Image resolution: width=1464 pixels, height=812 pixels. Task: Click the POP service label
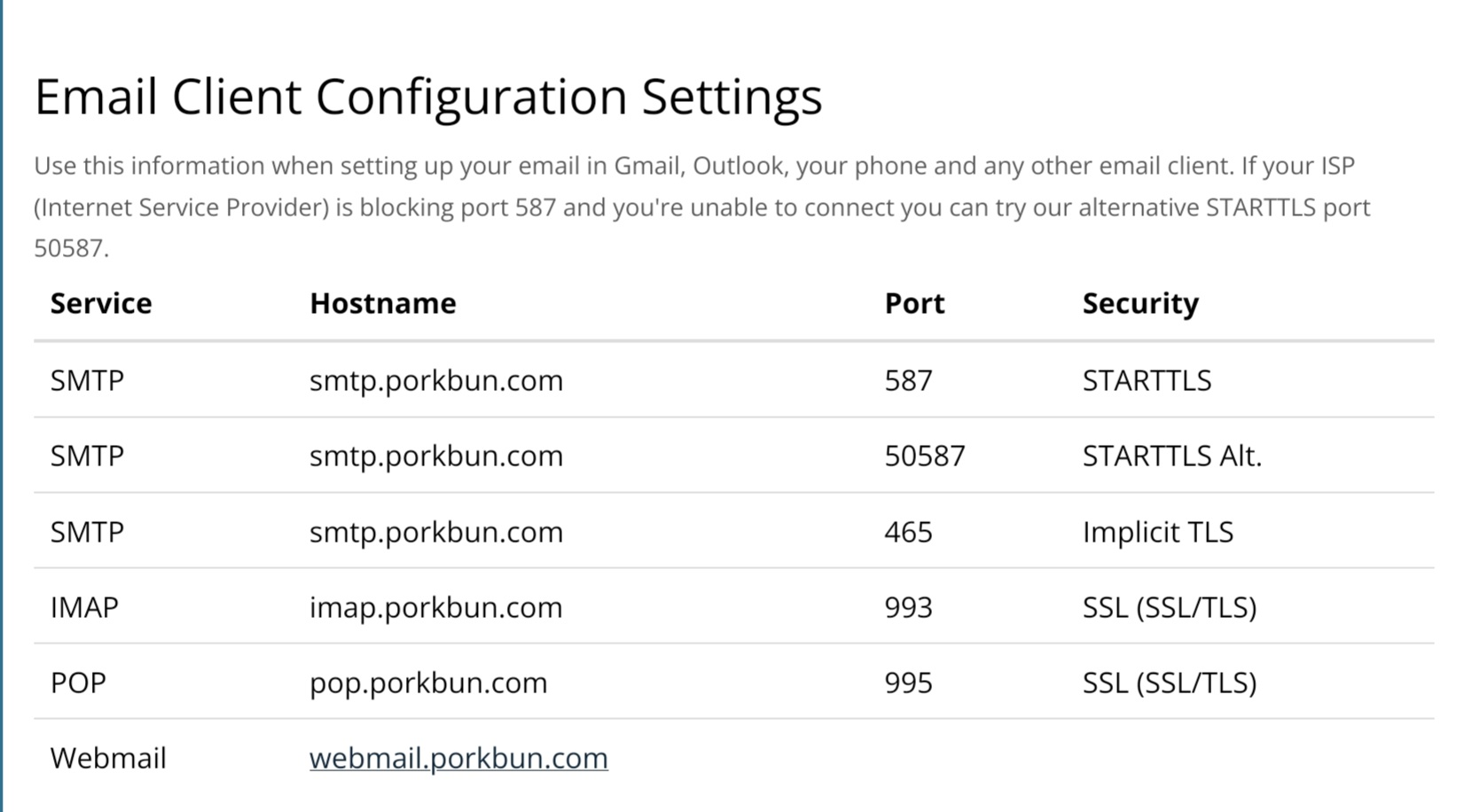pos(78,683)
